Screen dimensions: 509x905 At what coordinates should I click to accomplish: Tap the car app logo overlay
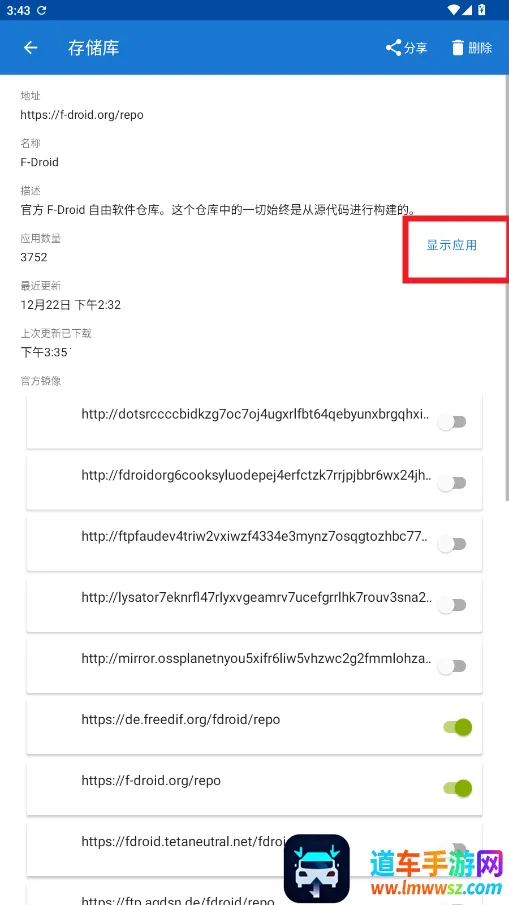(316, 868)
